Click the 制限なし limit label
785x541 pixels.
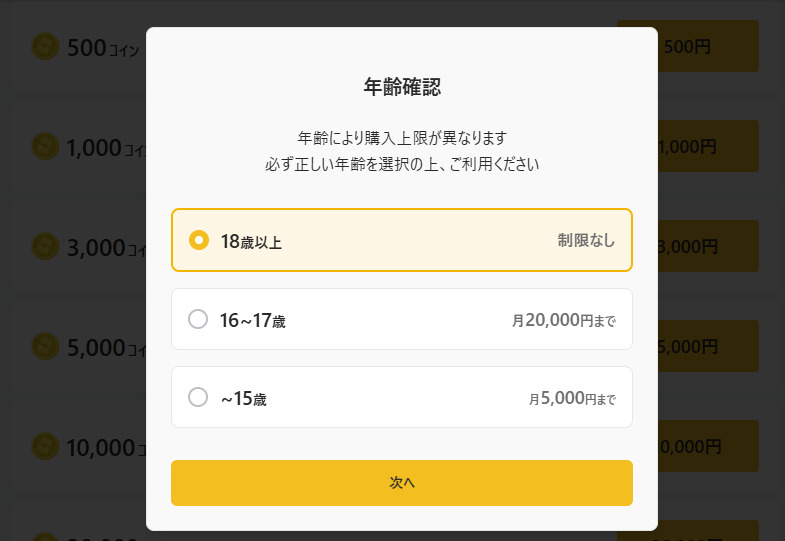coord(586,240)
